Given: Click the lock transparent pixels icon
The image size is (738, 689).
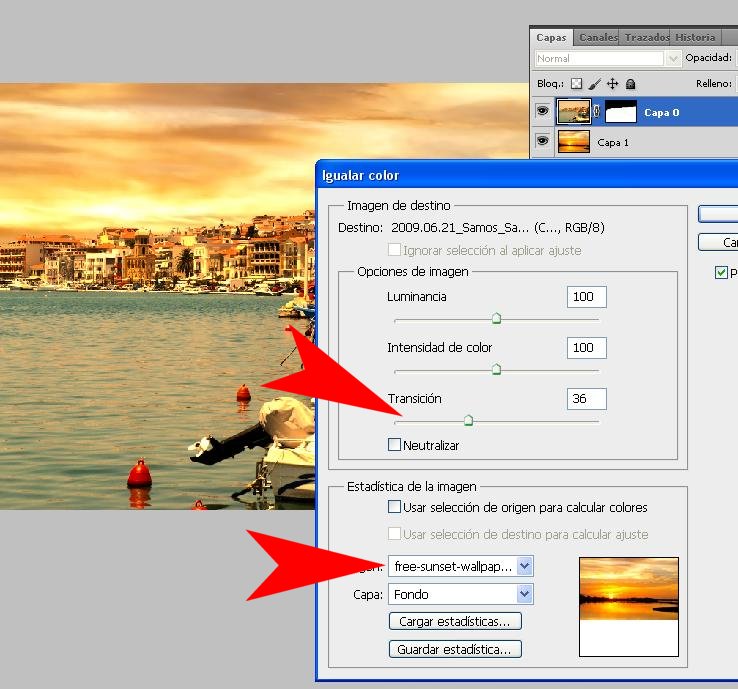Looking at the screenshot, I should click(x=576, y=84).
